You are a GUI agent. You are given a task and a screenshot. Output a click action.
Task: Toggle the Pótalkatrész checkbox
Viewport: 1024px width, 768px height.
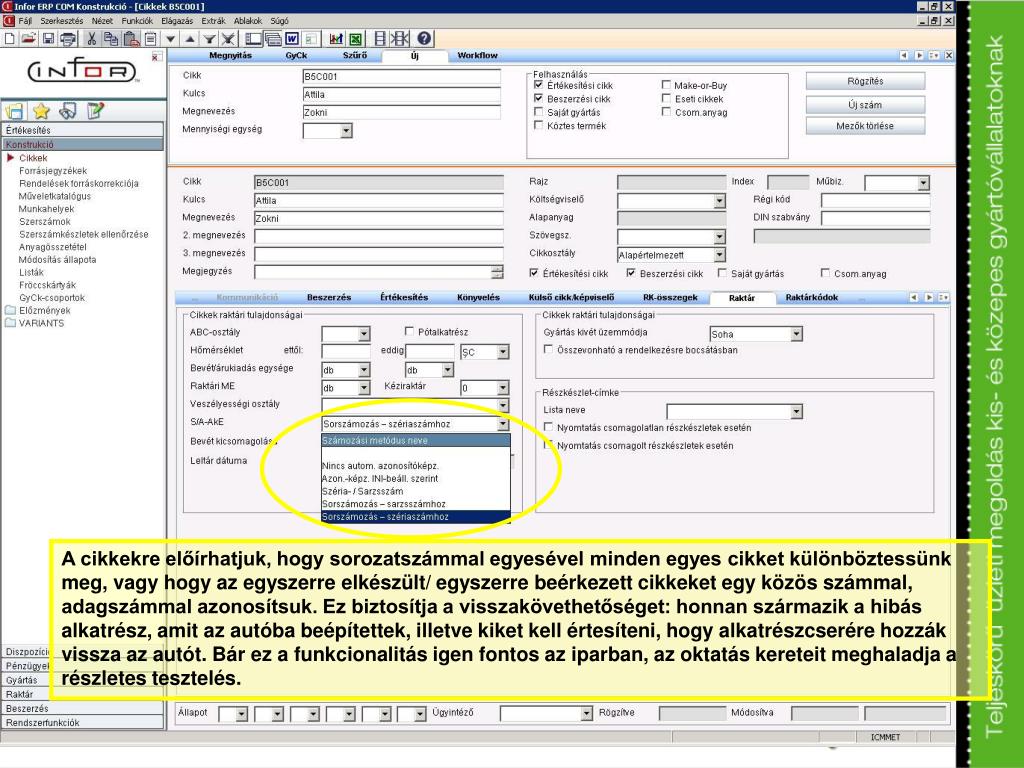(409, 332)
